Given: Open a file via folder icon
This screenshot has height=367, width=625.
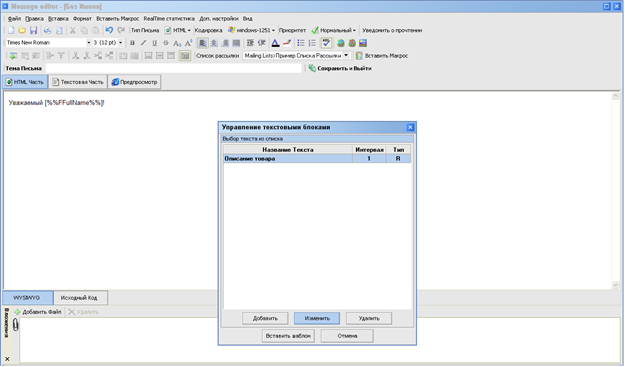Looking at the screenshot, I should [22, 30].
